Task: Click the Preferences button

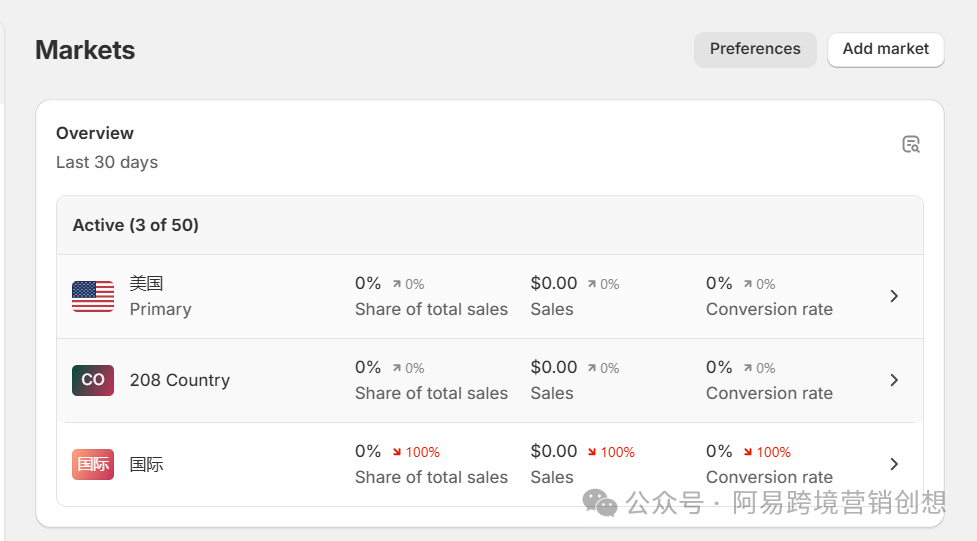Action: 755,49
